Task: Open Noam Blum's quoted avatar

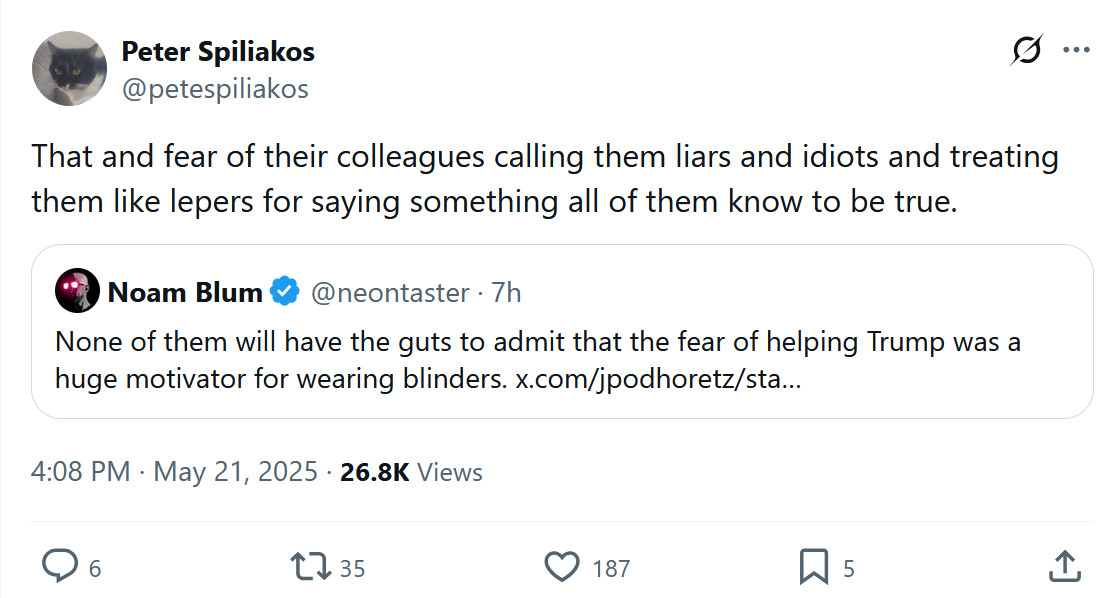Action: pyautogui.click(x=77, y=291)
